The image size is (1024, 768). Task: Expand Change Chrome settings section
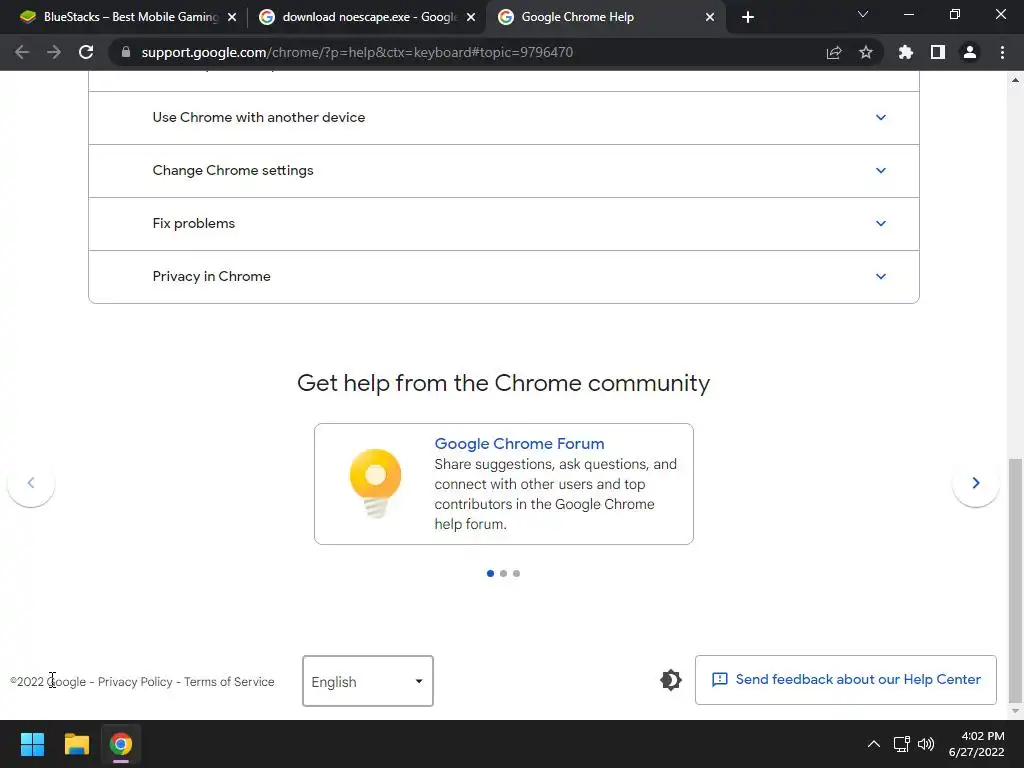(x=504, y=170)
